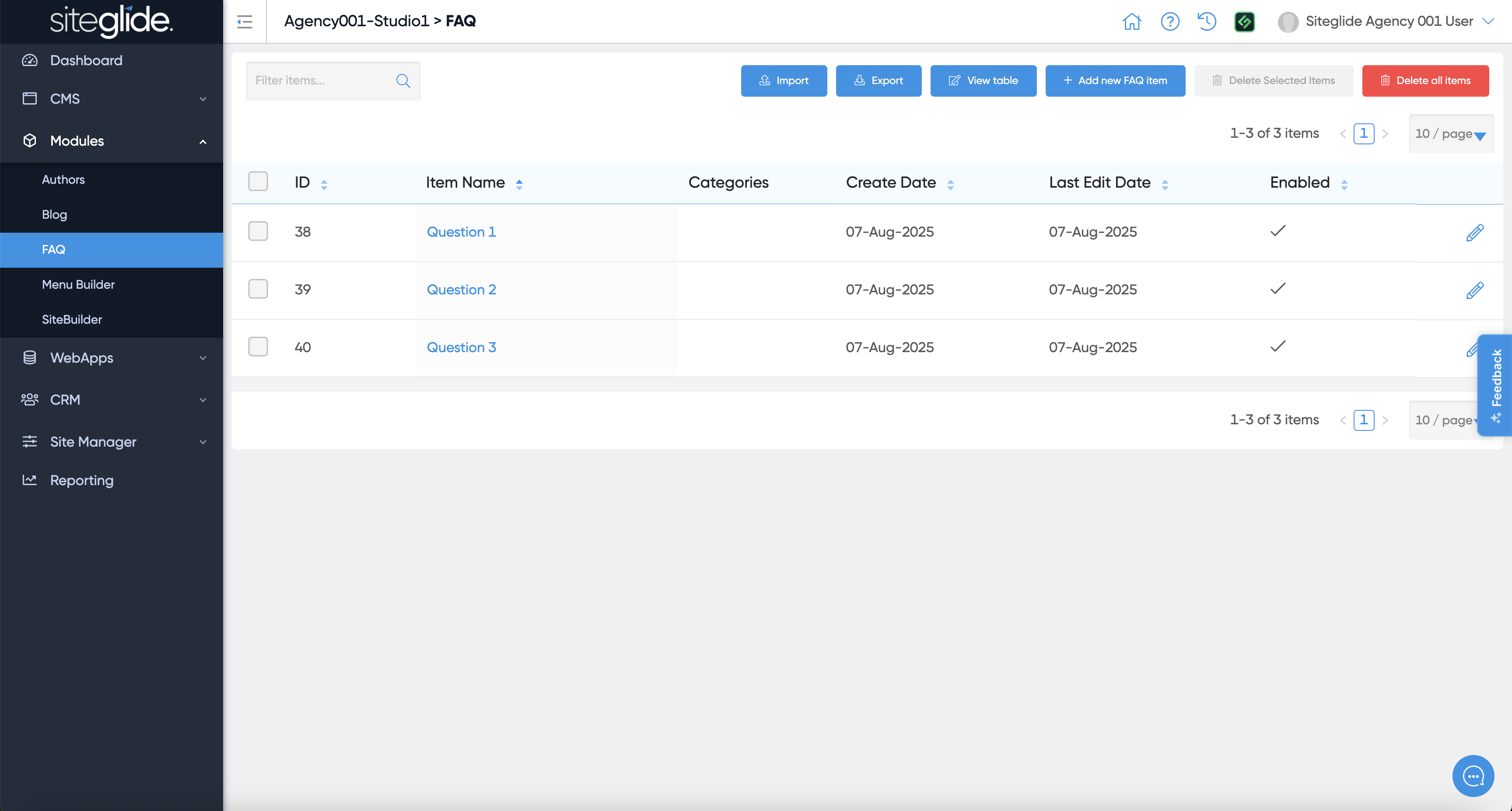Viewport: 1512px width, 811px height.
Task: Open Menu Builder in the Modules submenu
Action: point(78,284)
